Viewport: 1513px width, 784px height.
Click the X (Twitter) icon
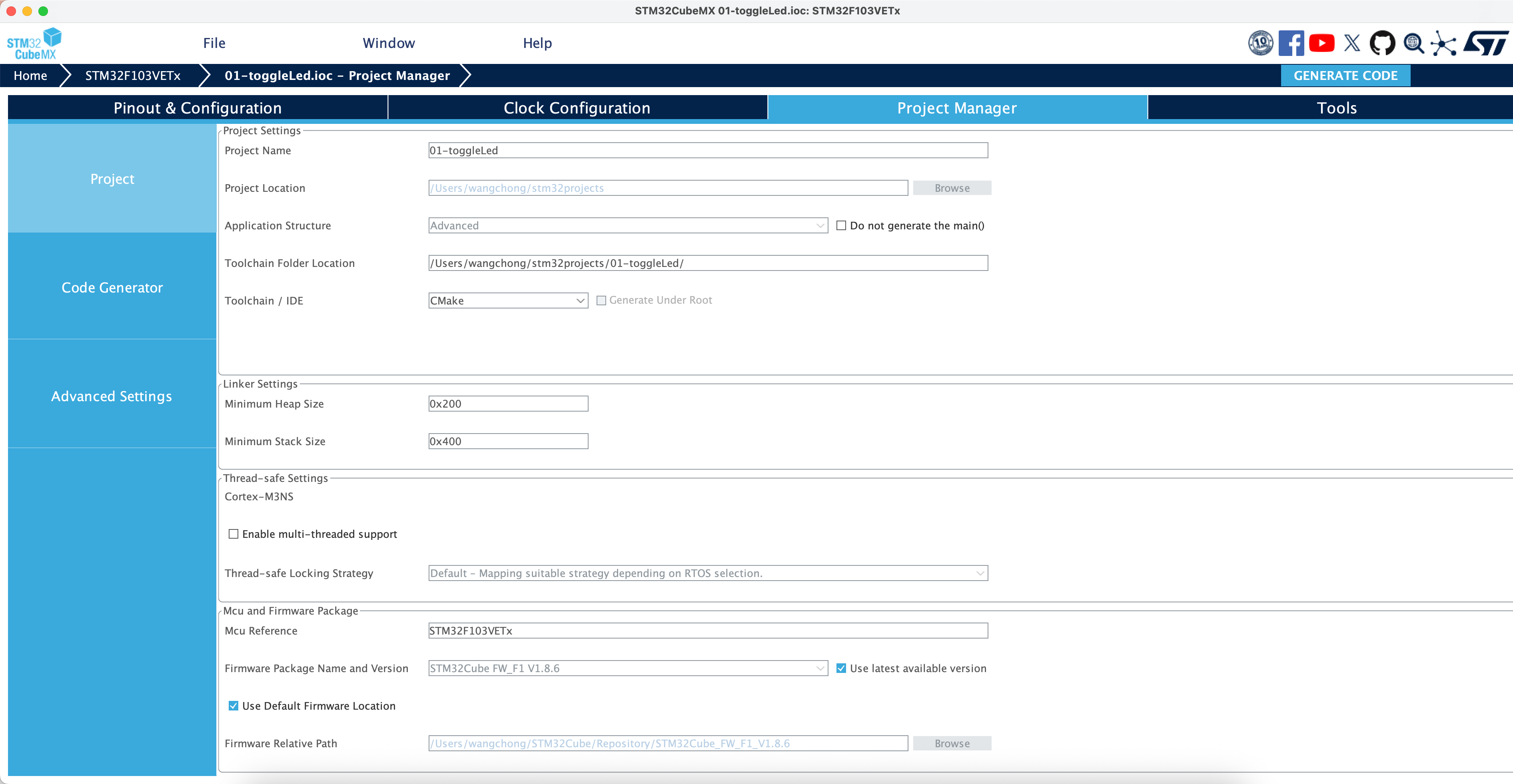tap(1352, 43)
